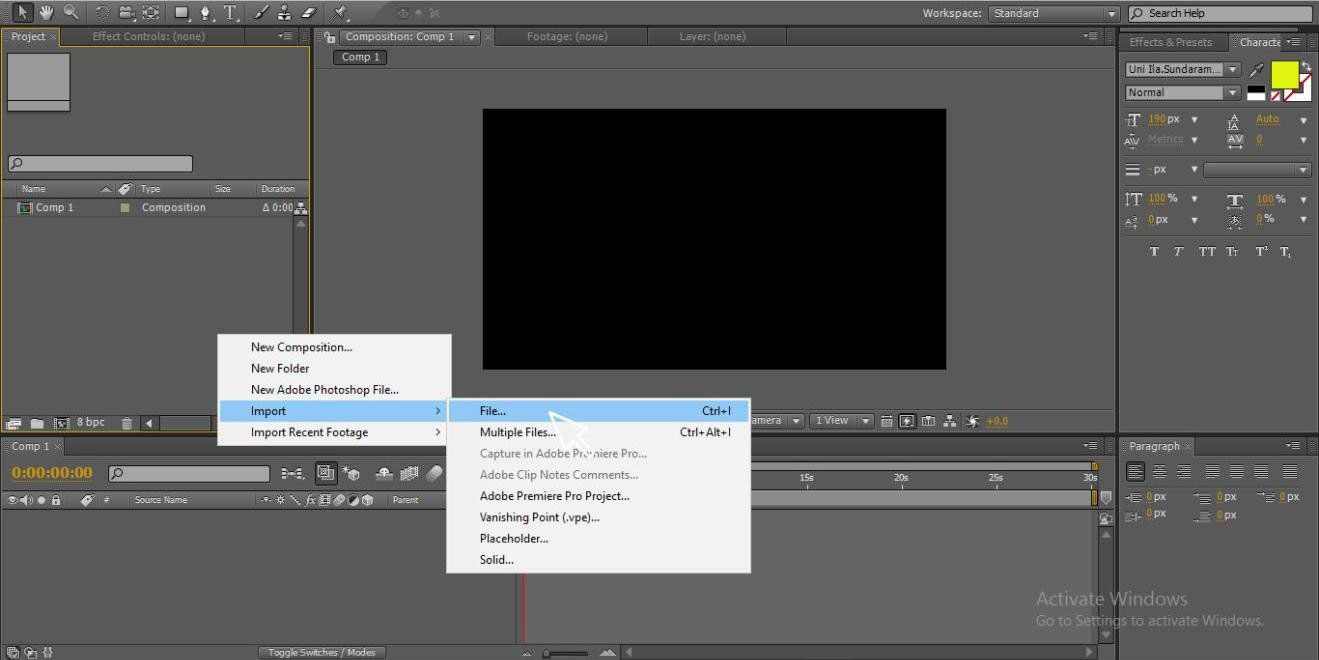Click Toggle Switches / Modes button

pos(320,652)
